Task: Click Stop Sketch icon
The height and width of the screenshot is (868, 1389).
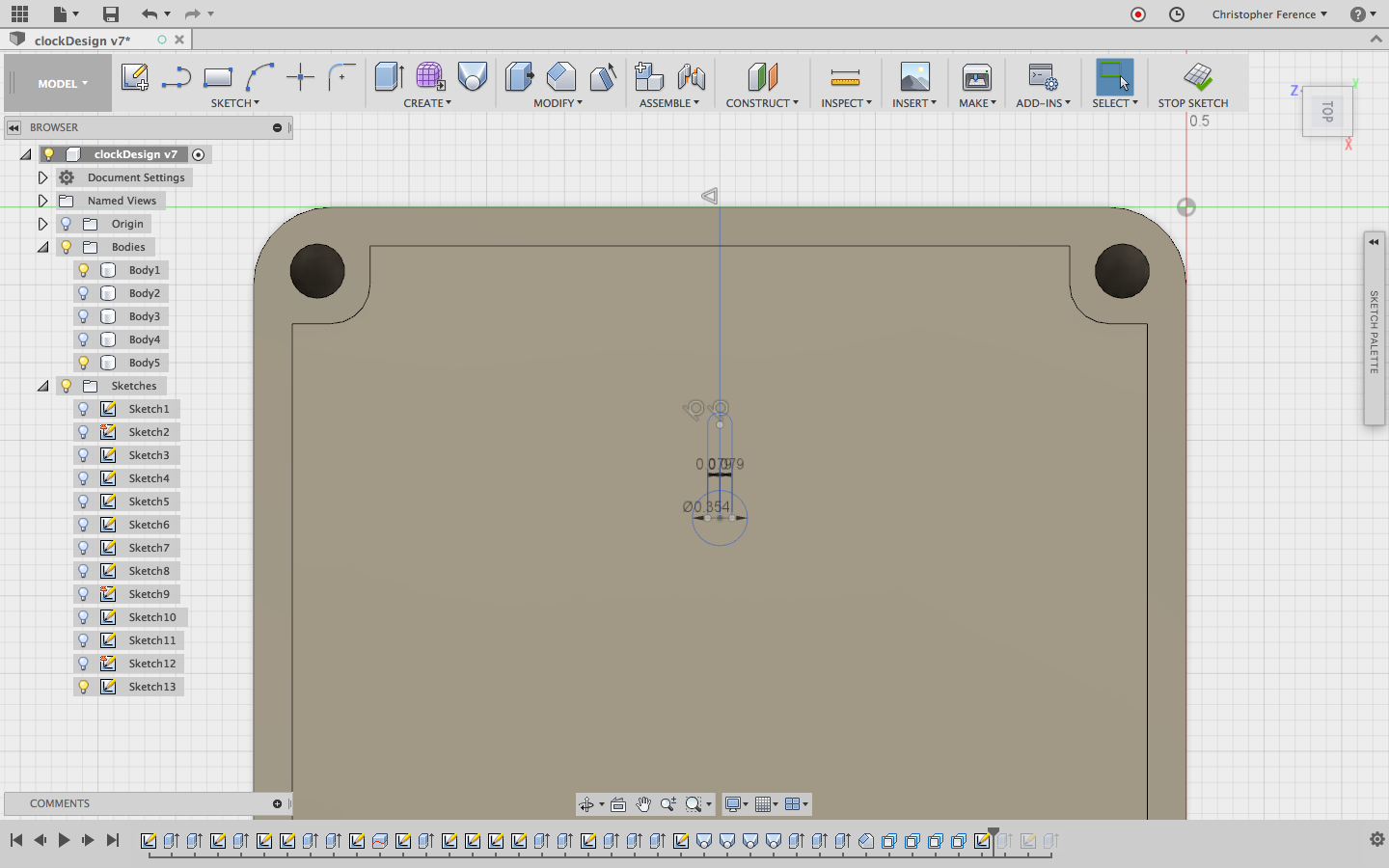Action: click(1197, 77)
